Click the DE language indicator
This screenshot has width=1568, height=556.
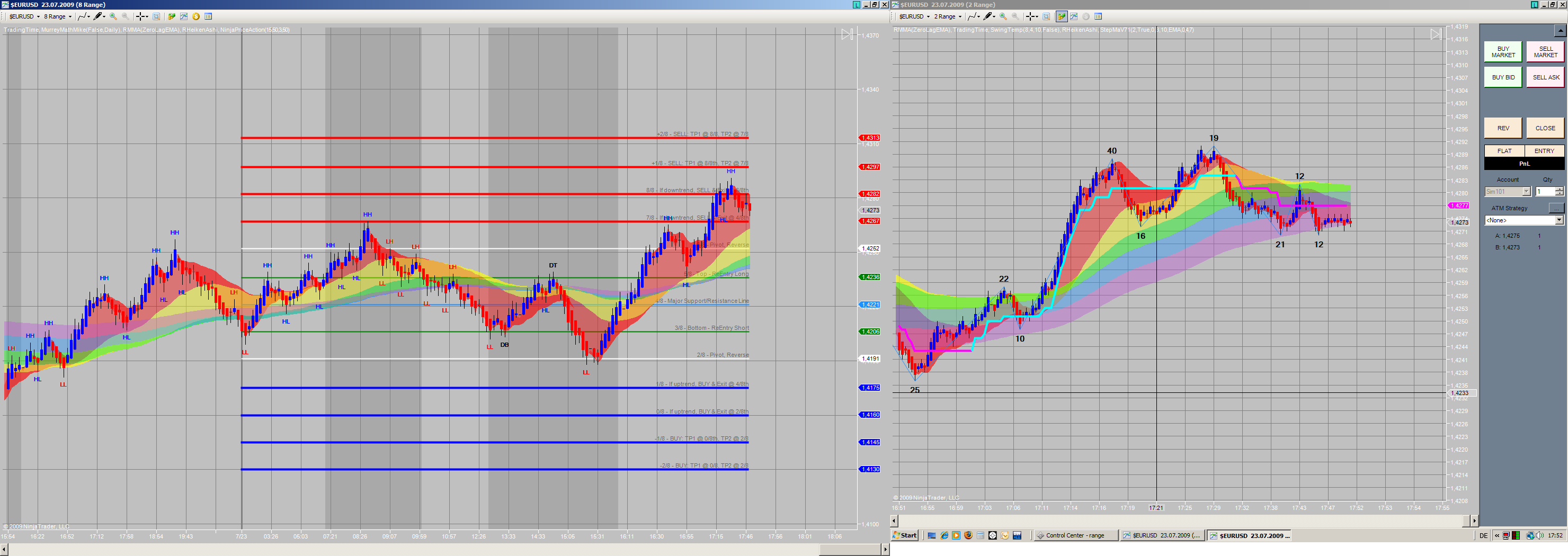[x=1483, y=535]
